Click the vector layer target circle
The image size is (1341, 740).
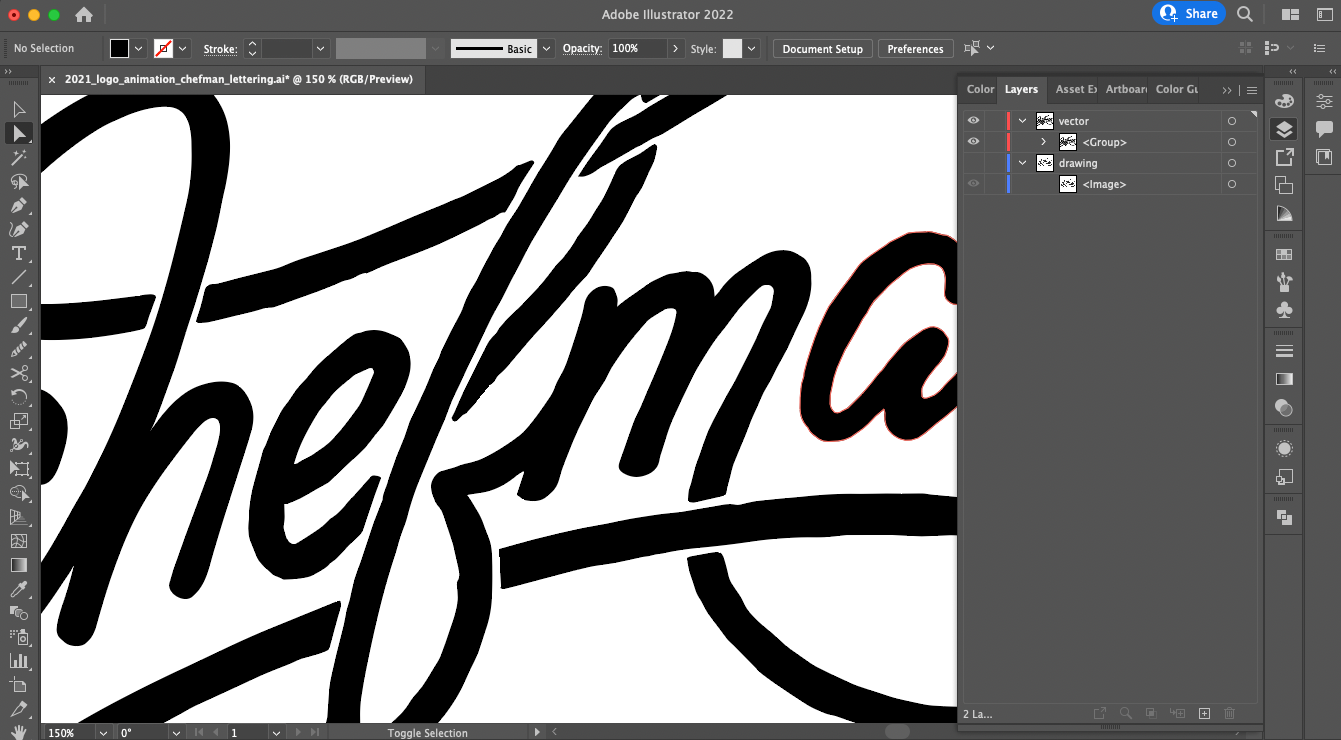1232,121
